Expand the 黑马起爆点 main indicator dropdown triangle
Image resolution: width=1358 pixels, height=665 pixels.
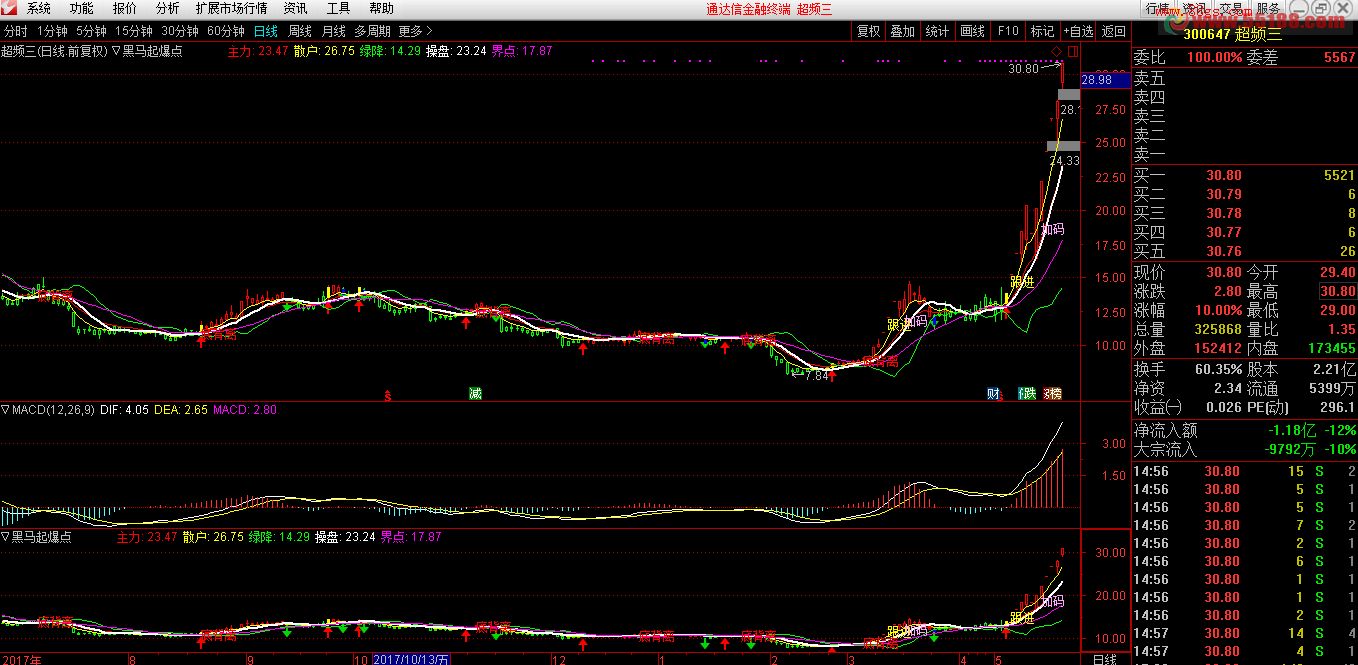(x=116, y=51)
